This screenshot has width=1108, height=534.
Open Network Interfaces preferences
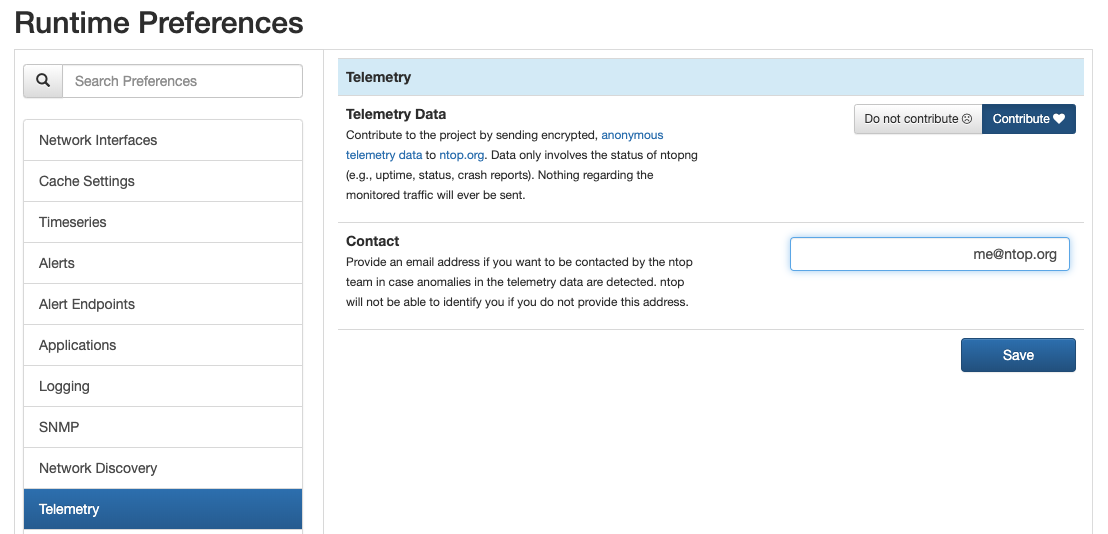pos(163,140)
